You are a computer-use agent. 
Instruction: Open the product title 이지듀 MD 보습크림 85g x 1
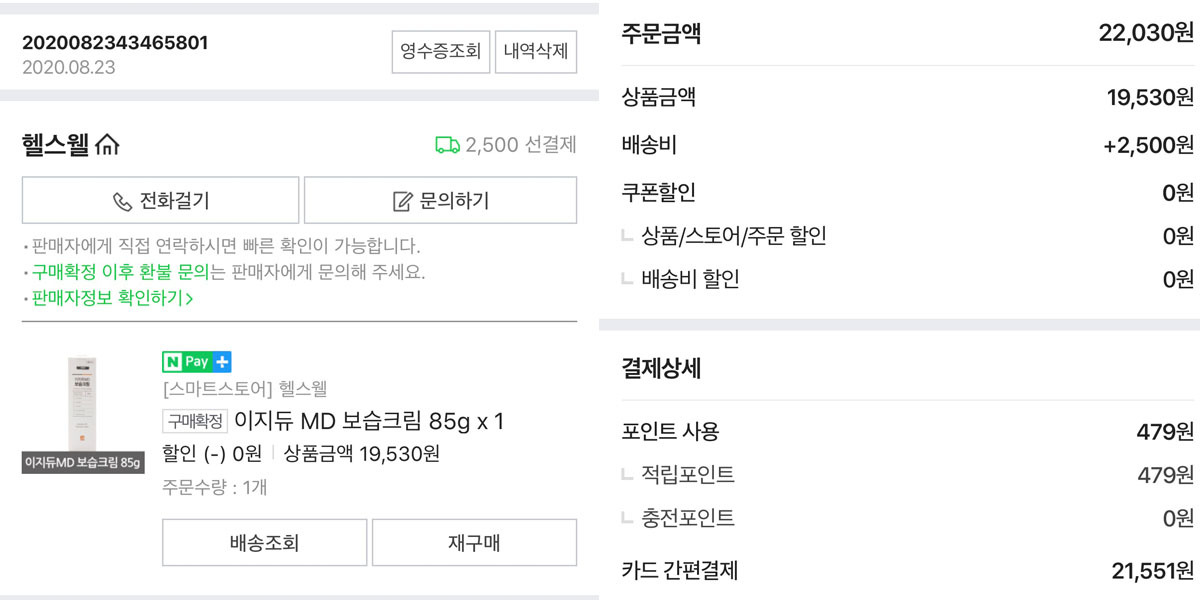(x=369, y=421)
